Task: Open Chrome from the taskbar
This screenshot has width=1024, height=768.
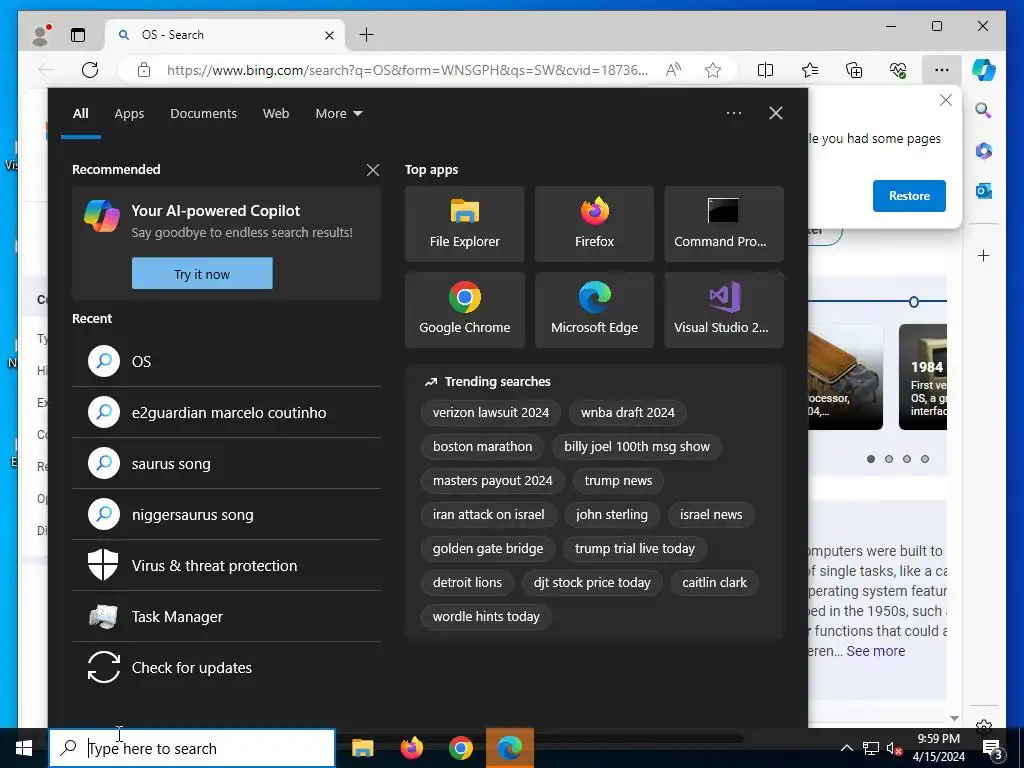Action: (460, 748)
